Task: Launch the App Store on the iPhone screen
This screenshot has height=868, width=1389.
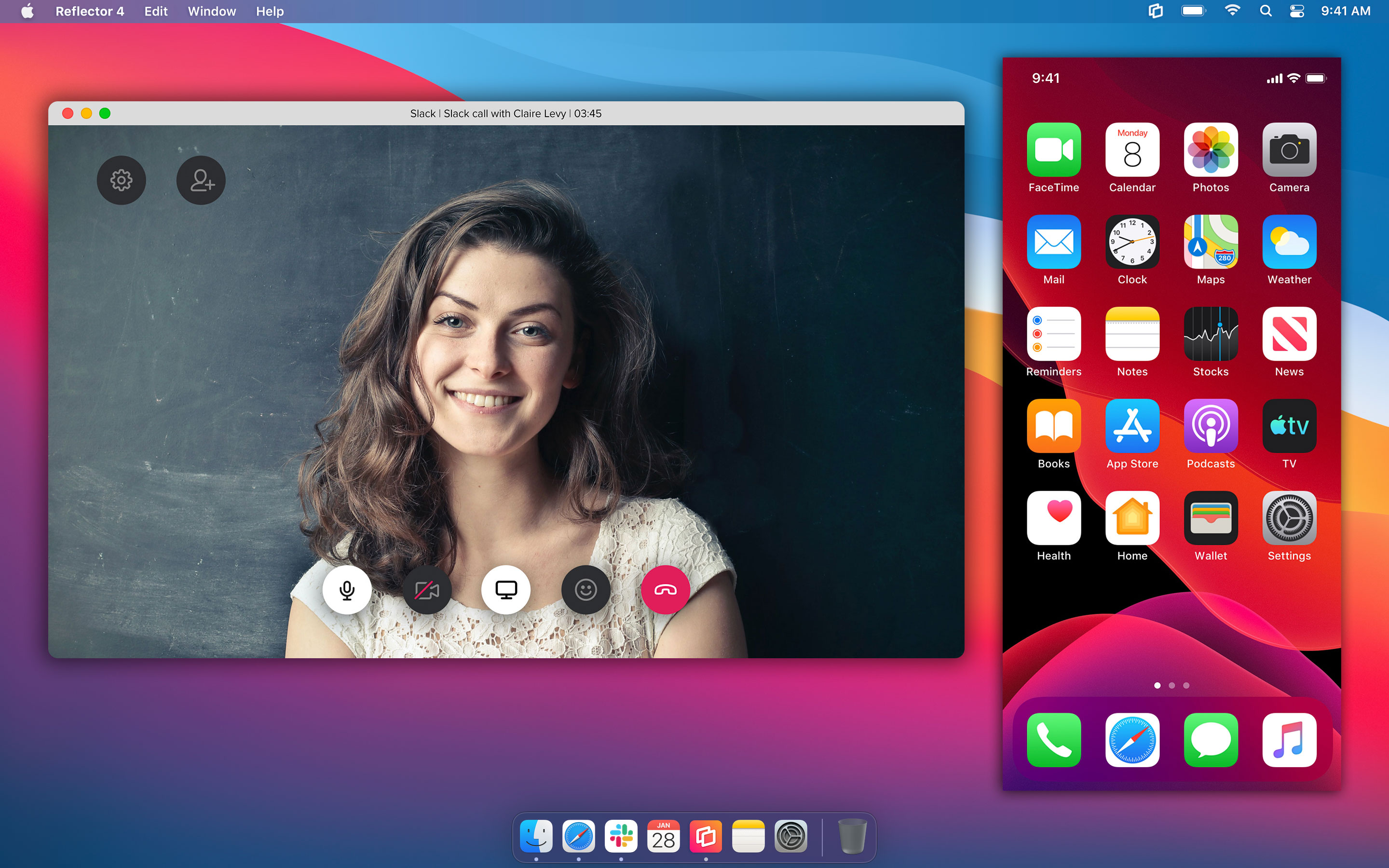Action: [x=1132, y=427]
